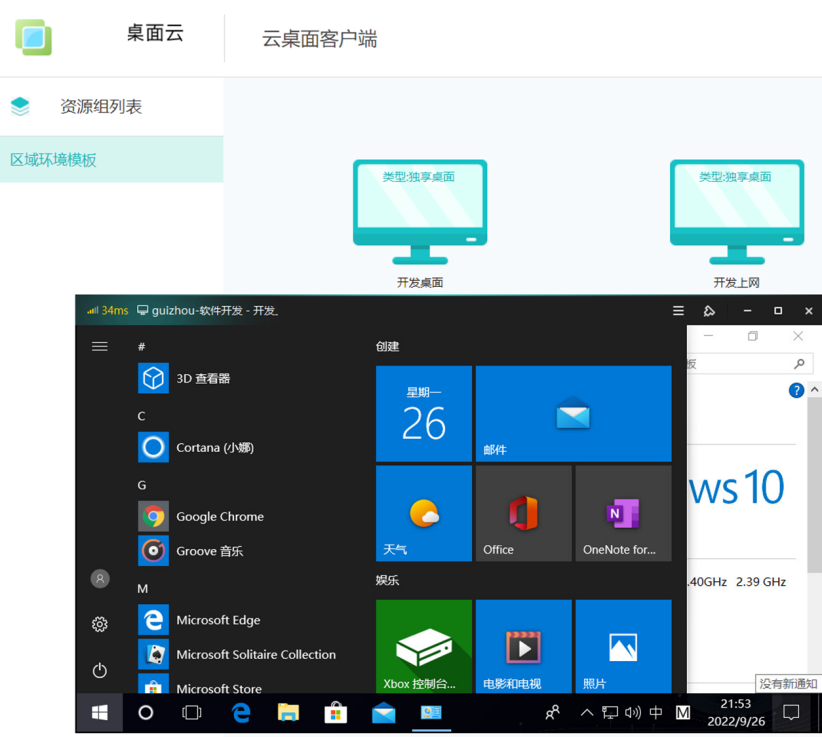
Task: Click the 资源组列表 header
Action: [101, 107]
